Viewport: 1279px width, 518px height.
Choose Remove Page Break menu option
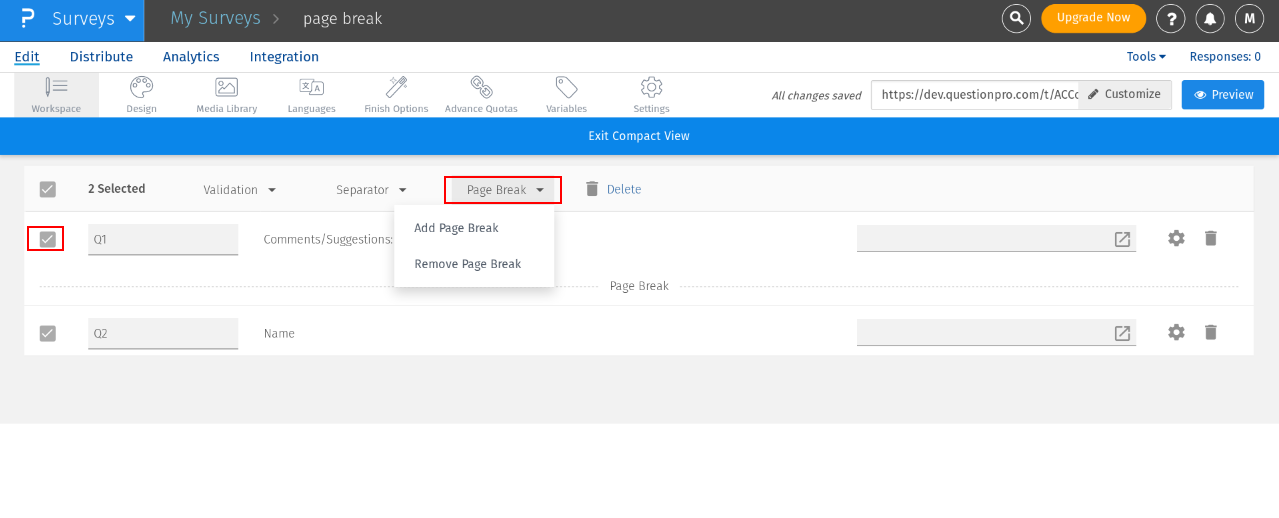[x=467, y=264]
